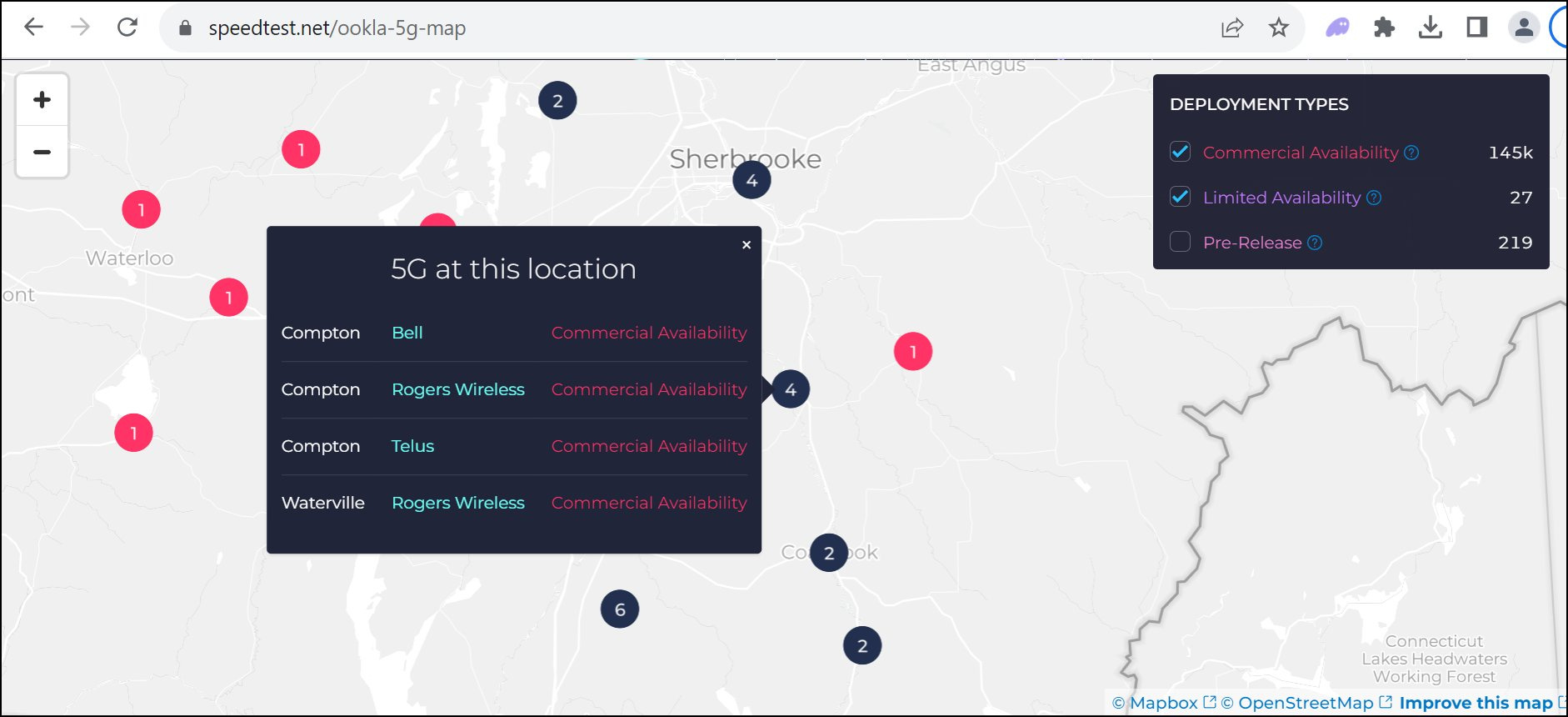
Task: Open the purple ghost extension icon
Action: click(1337, 28)
